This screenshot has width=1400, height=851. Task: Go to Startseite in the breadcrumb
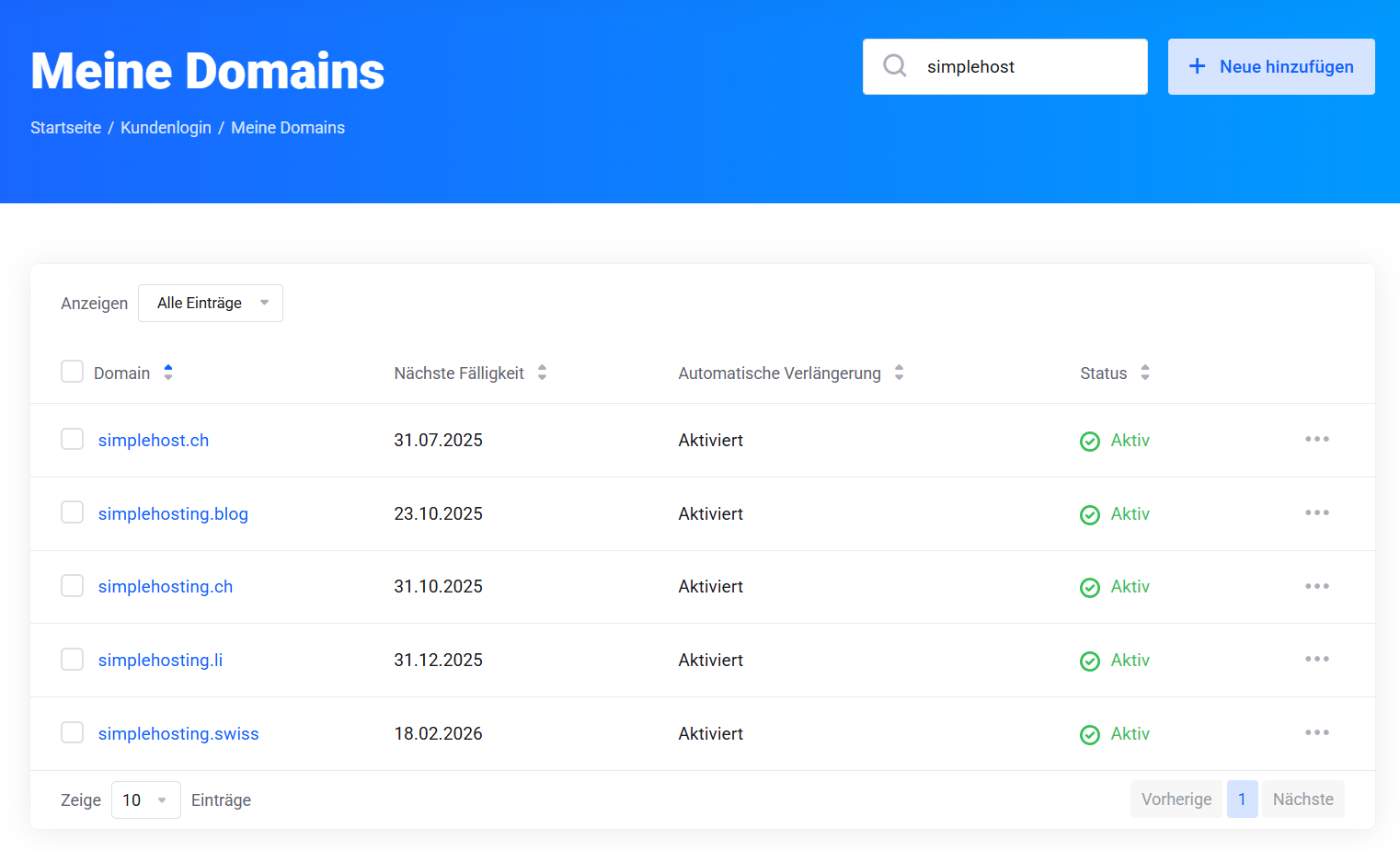click(65, 128)
